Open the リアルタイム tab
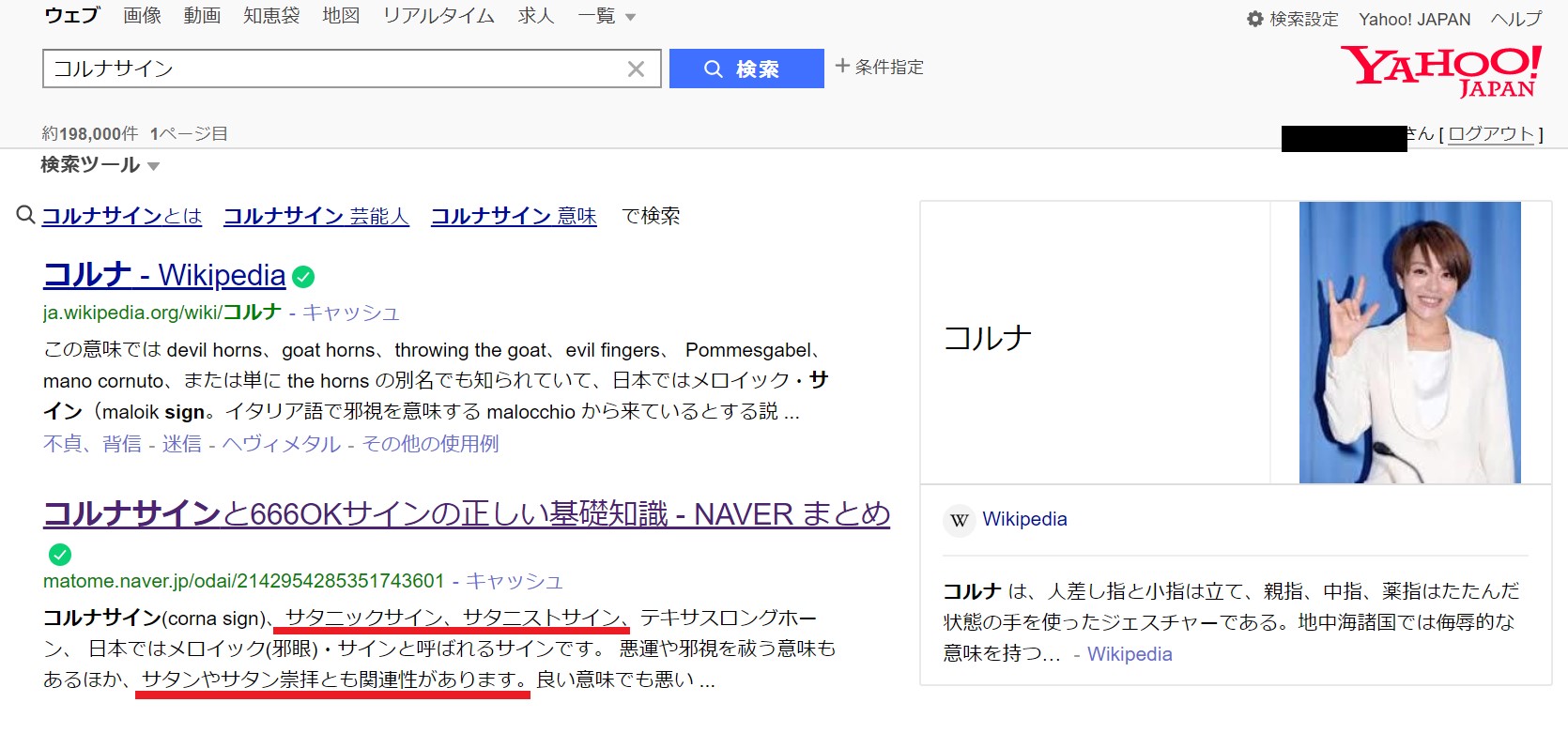1568x733 pixels. coord(438,16)
